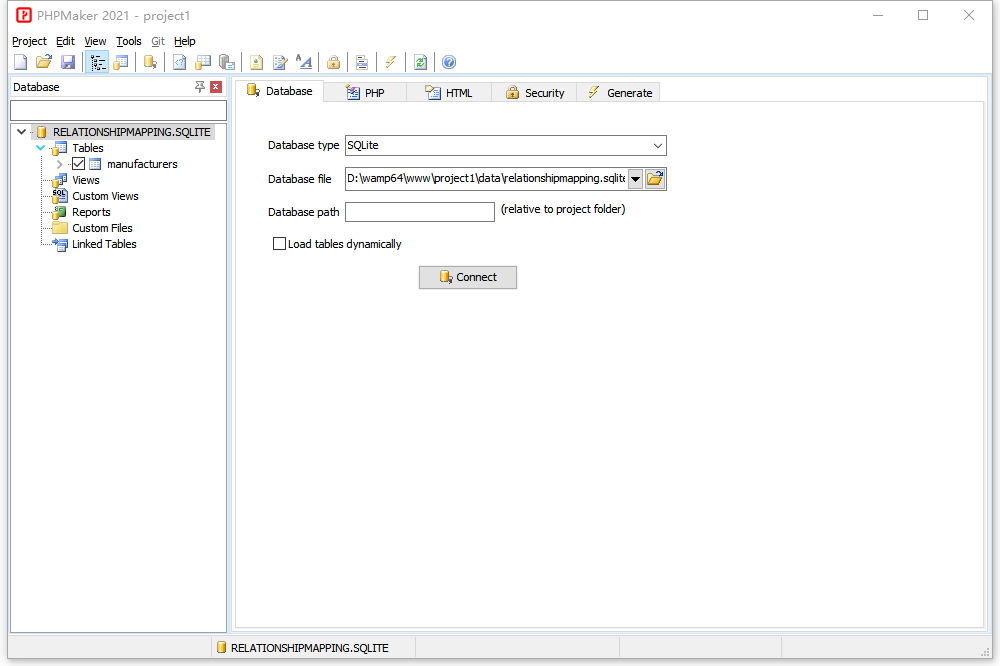Click the Tables node icon in the tree

pos(59,149)
